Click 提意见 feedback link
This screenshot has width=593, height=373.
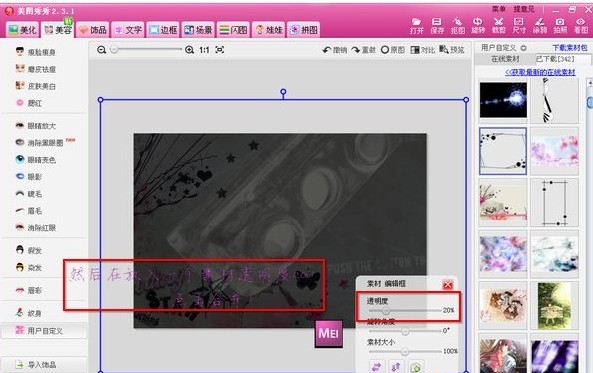point(524,9)
